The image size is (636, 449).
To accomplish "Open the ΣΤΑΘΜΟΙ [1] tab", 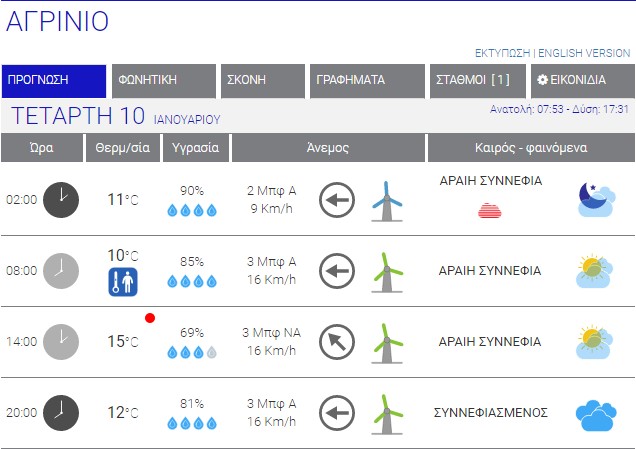I will [x=476, y=81].
